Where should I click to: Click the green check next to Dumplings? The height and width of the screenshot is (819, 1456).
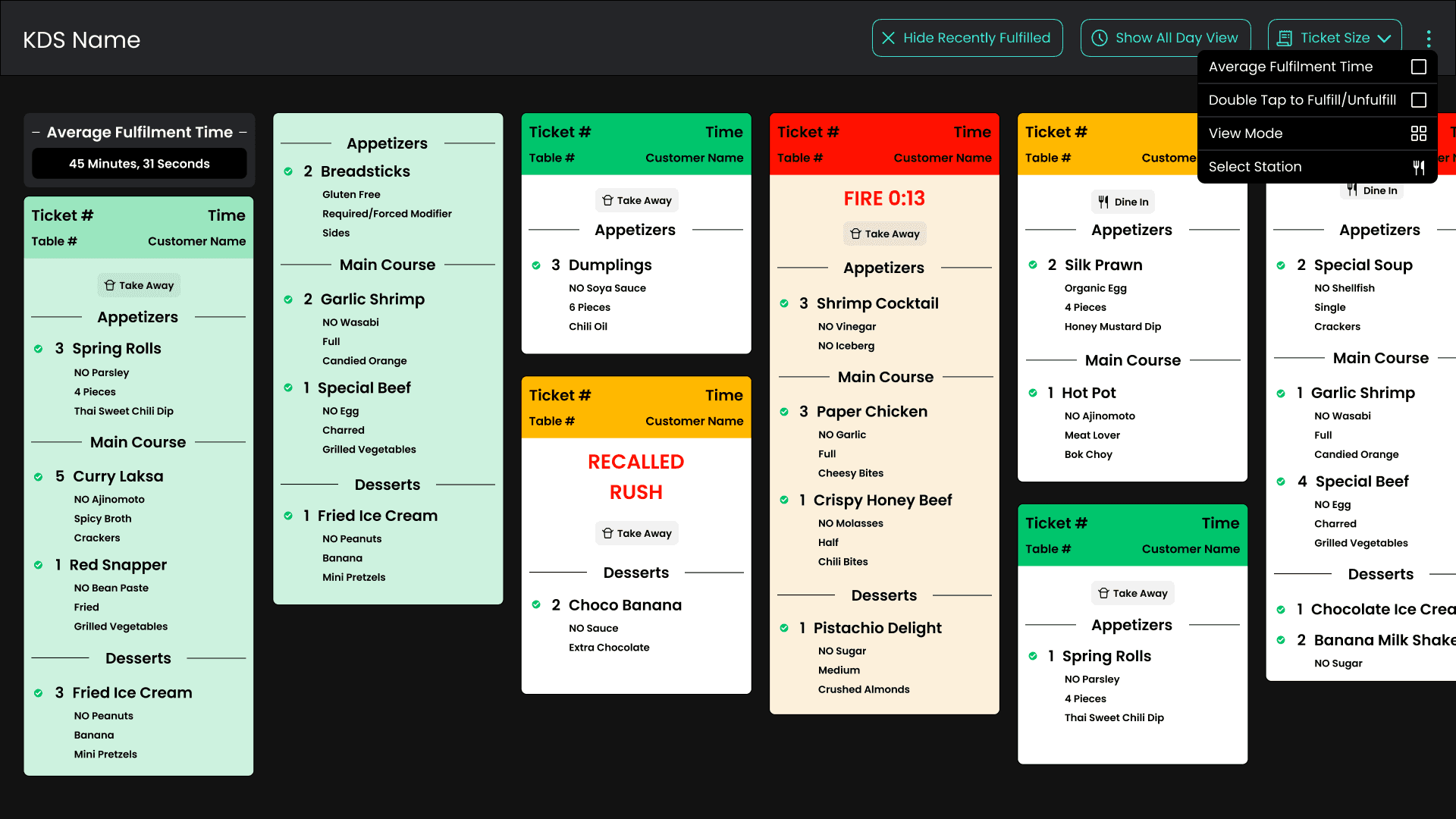(536, 265)
